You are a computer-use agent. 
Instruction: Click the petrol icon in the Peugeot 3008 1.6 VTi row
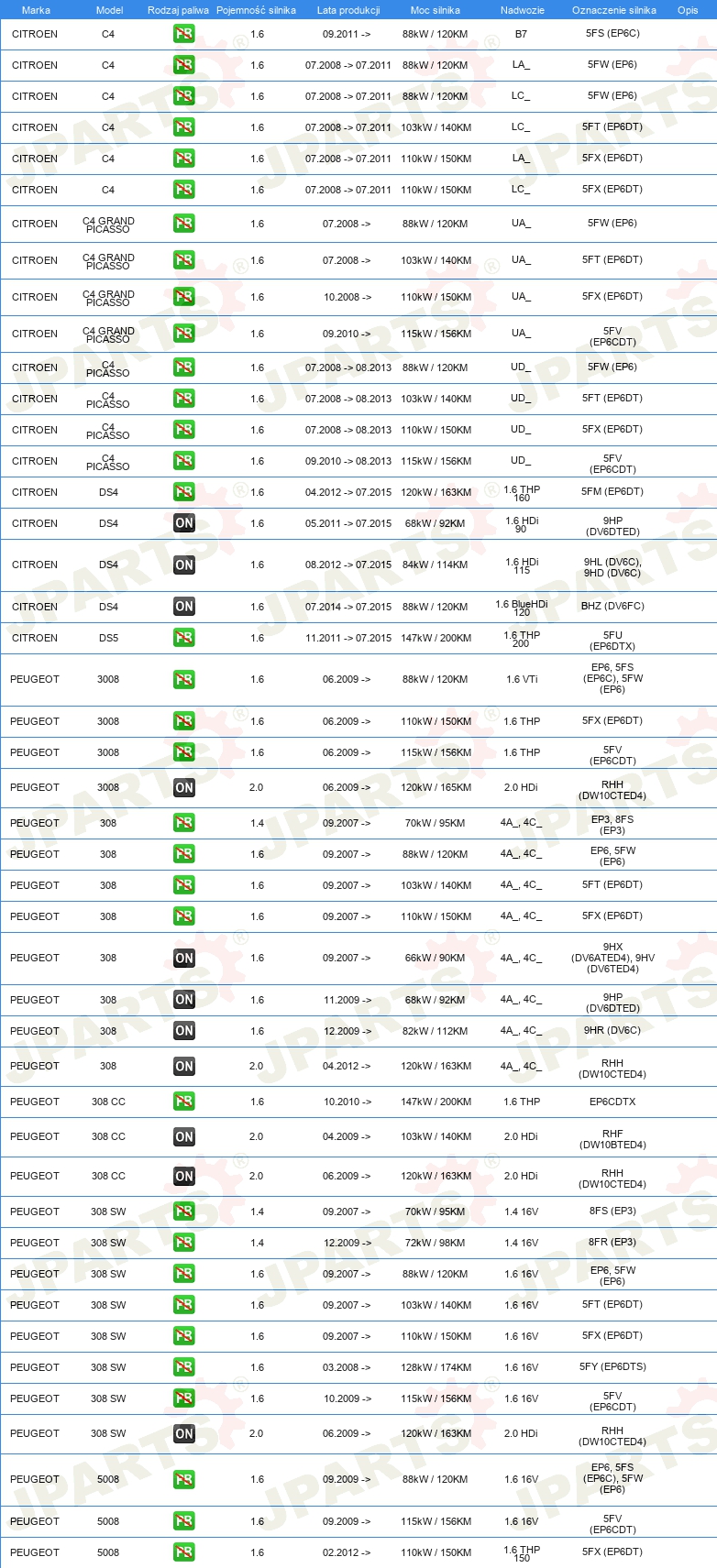pos(184,679)
